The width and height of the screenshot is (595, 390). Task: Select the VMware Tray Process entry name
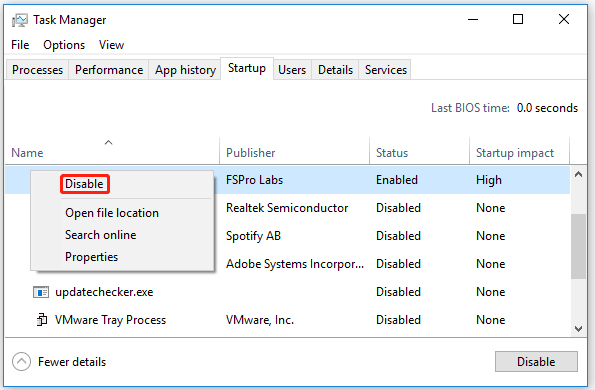[110, 320]
